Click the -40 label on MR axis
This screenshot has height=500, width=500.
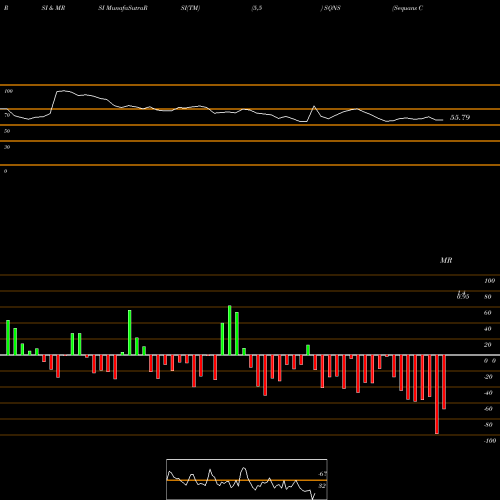point(488,393)
